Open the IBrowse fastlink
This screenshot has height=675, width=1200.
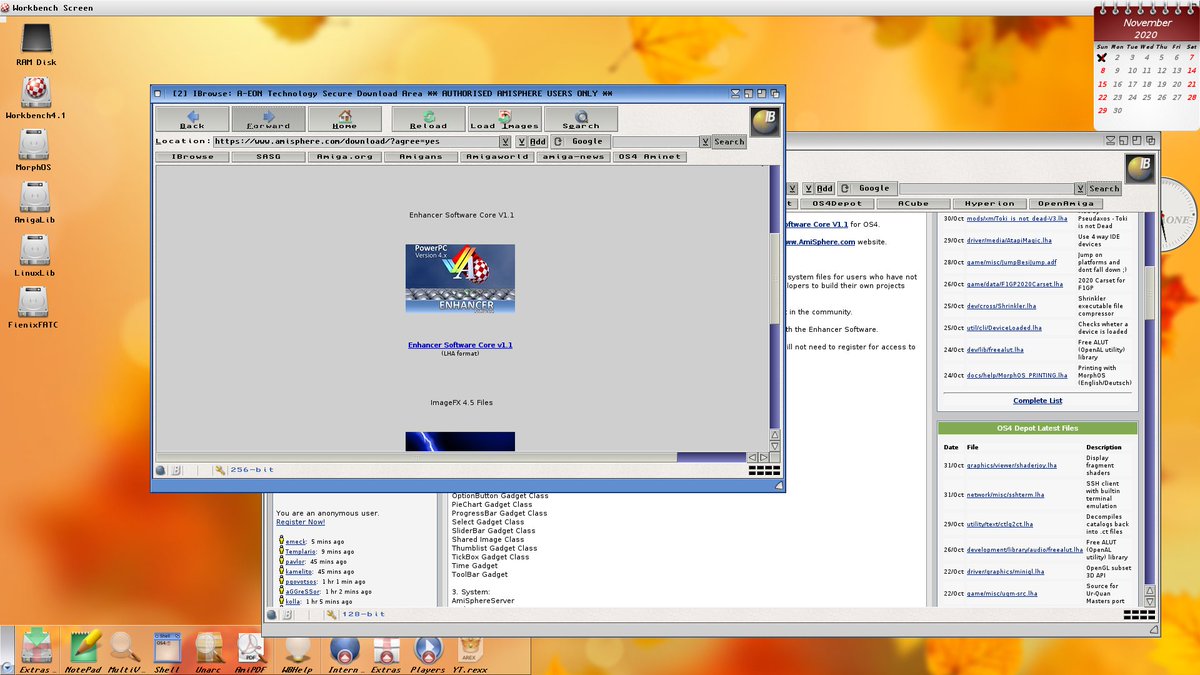point(192,157)
